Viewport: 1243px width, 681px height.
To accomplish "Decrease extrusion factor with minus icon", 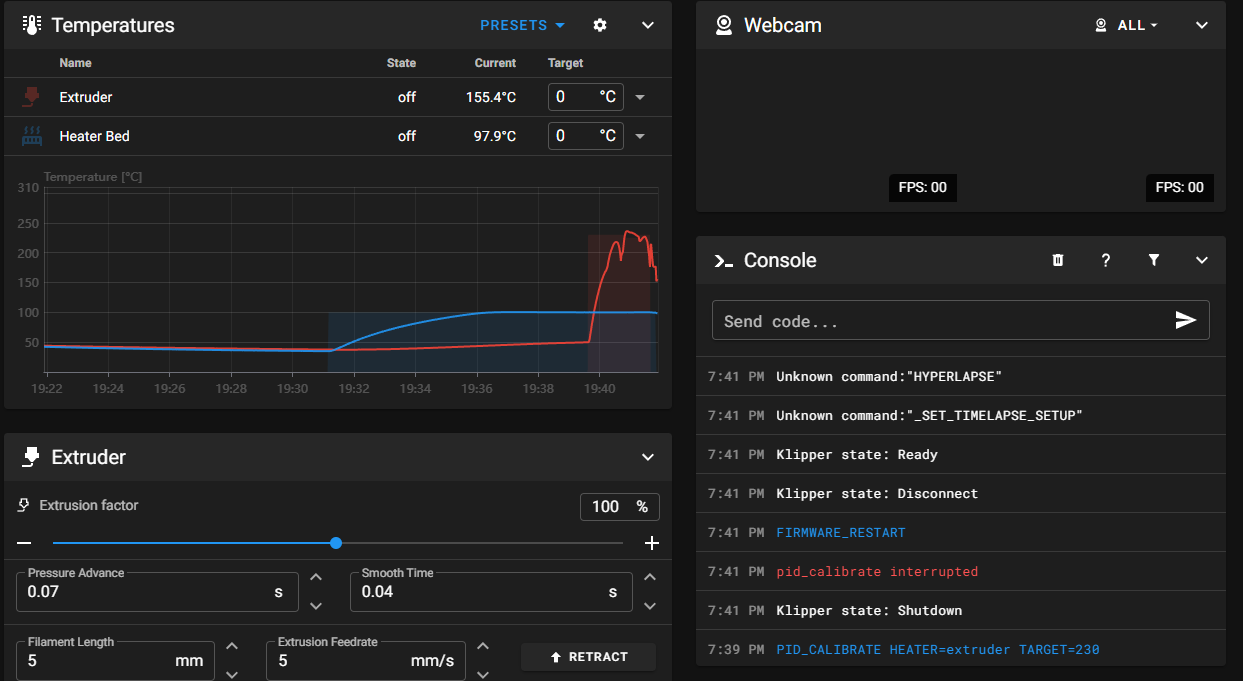I will [x=24, y=543].
